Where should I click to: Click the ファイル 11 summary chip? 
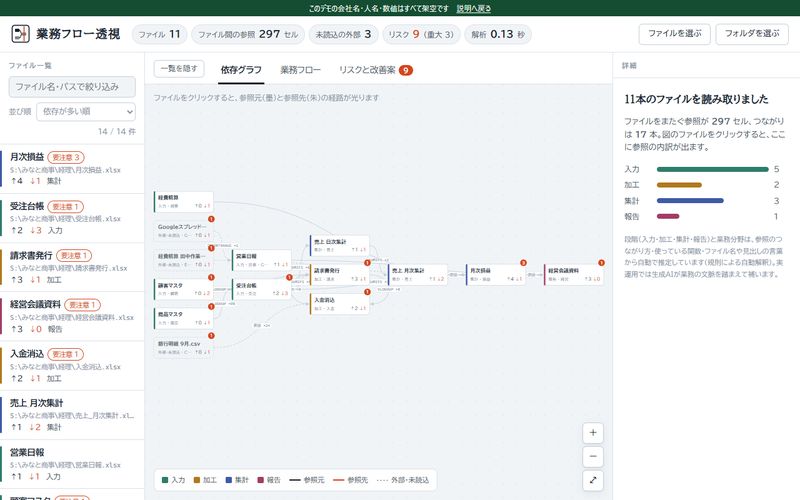tap(160, 34)
